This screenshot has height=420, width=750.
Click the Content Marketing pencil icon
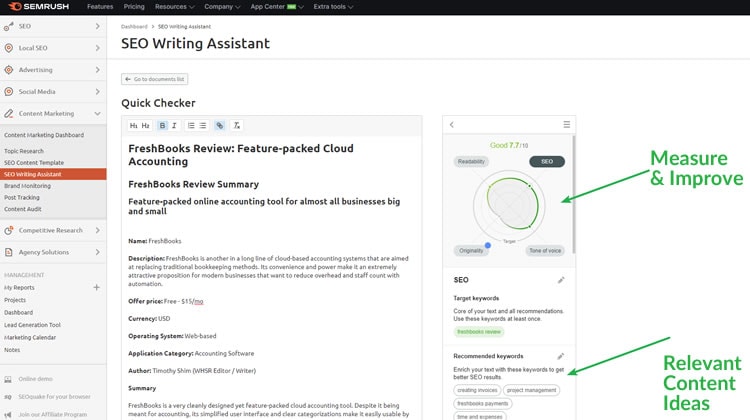click(x=9, y=113)
